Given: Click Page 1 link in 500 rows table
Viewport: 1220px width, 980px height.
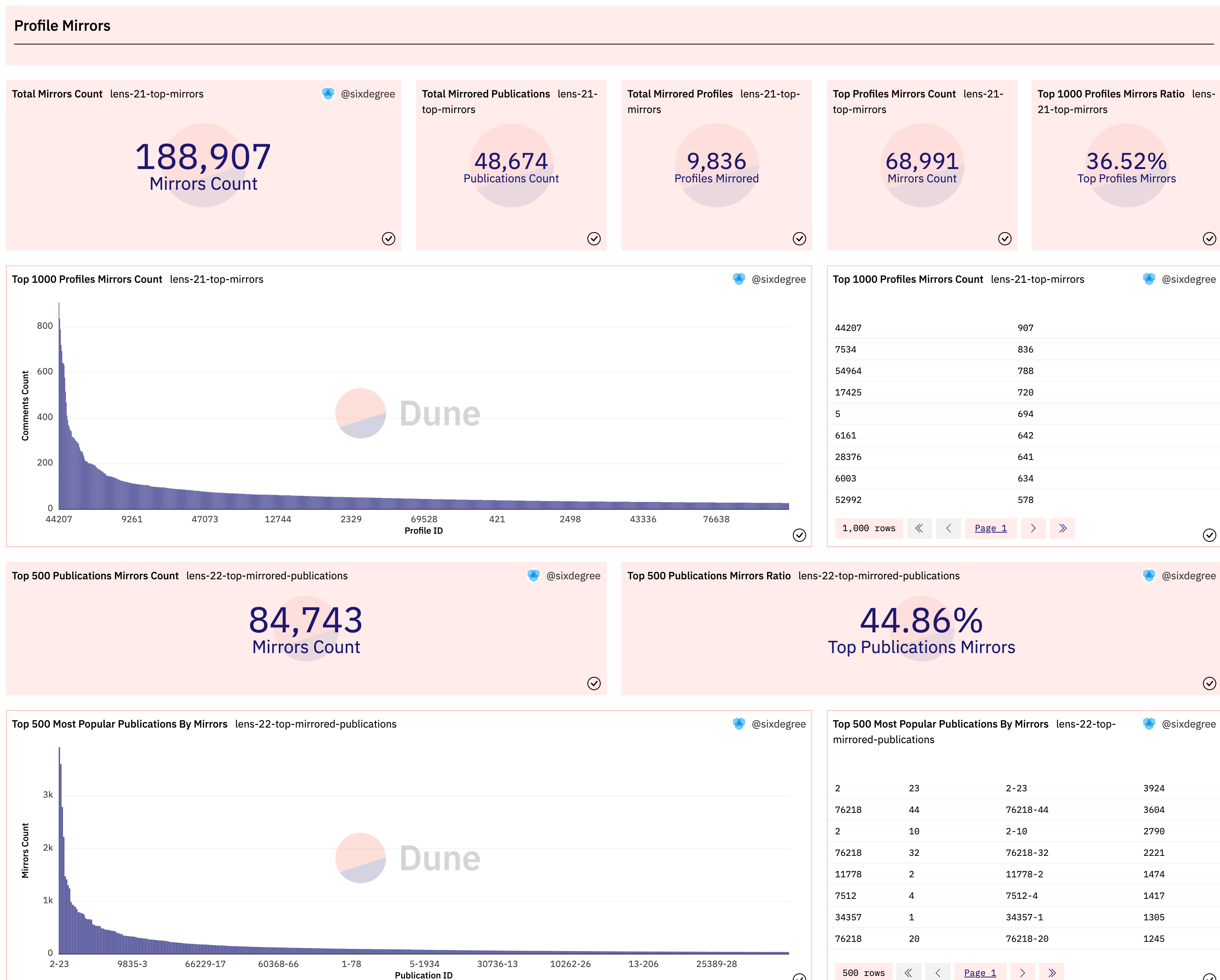Looking at the screenshot, I should [x=979, y=973].
